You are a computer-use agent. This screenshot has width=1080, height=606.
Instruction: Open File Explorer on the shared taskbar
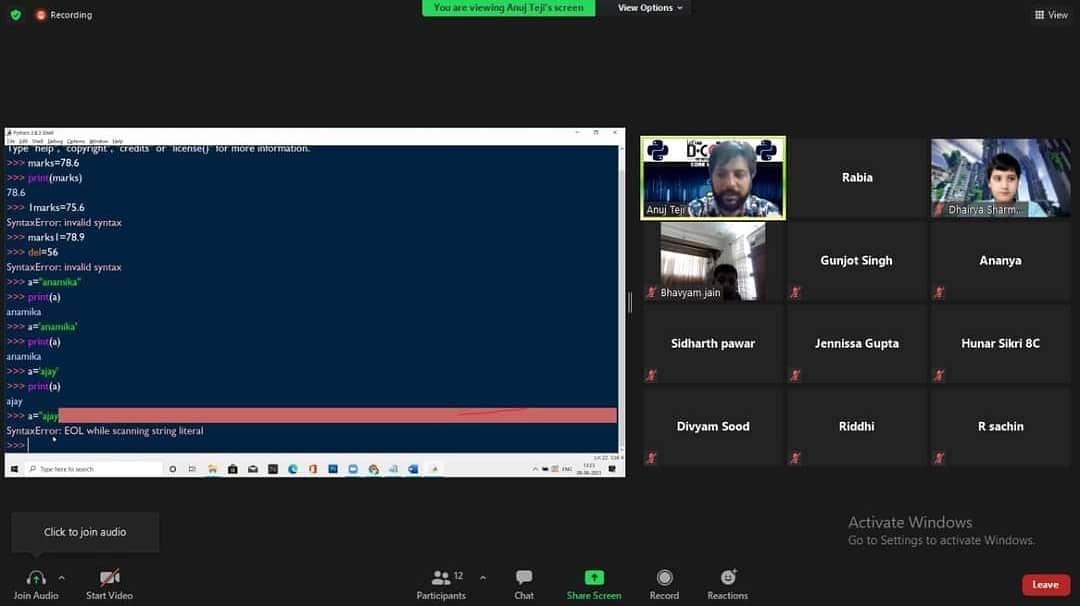pyautogui.click(x=212, y=469)
